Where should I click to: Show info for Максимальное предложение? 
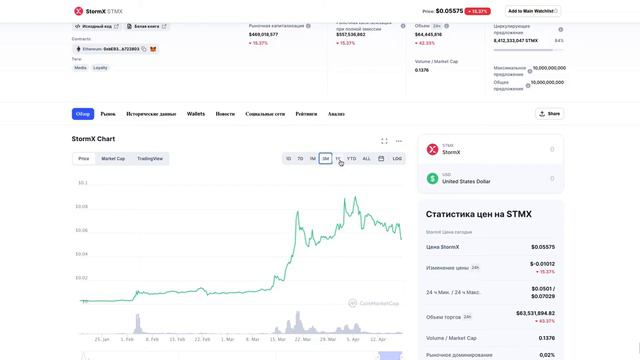pos(529,71)
